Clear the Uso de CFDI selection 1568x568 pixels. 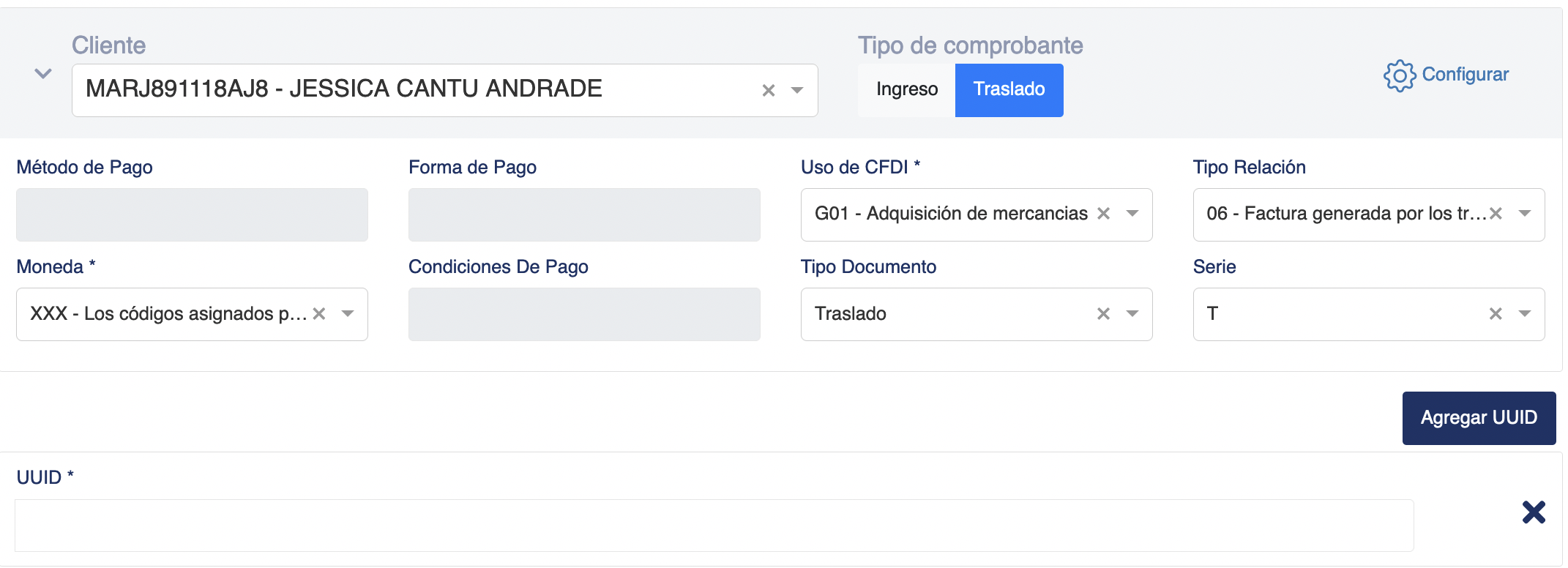tap(1103, 213)
